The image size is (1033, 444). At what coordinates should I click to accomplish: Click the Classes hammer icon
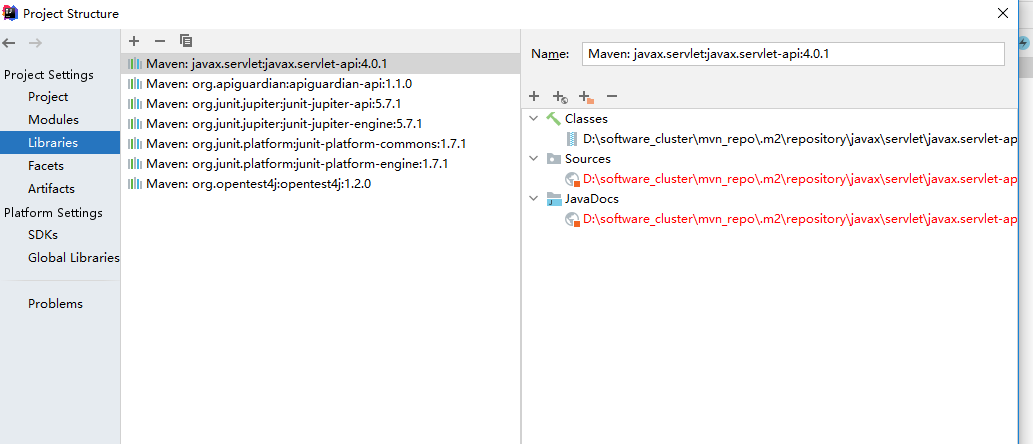coord(552,119)
